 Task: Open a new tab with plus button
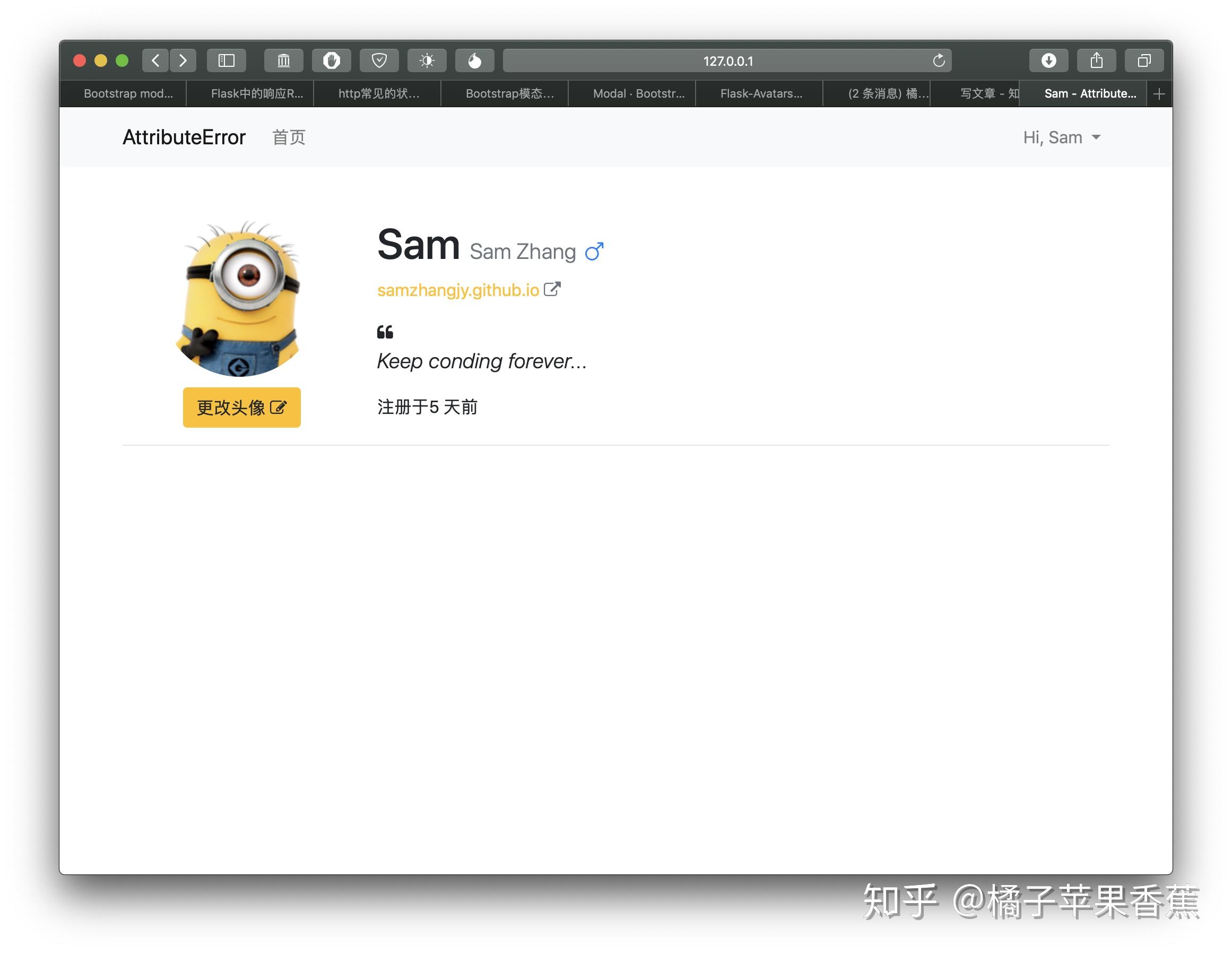tap(1159, 94)
